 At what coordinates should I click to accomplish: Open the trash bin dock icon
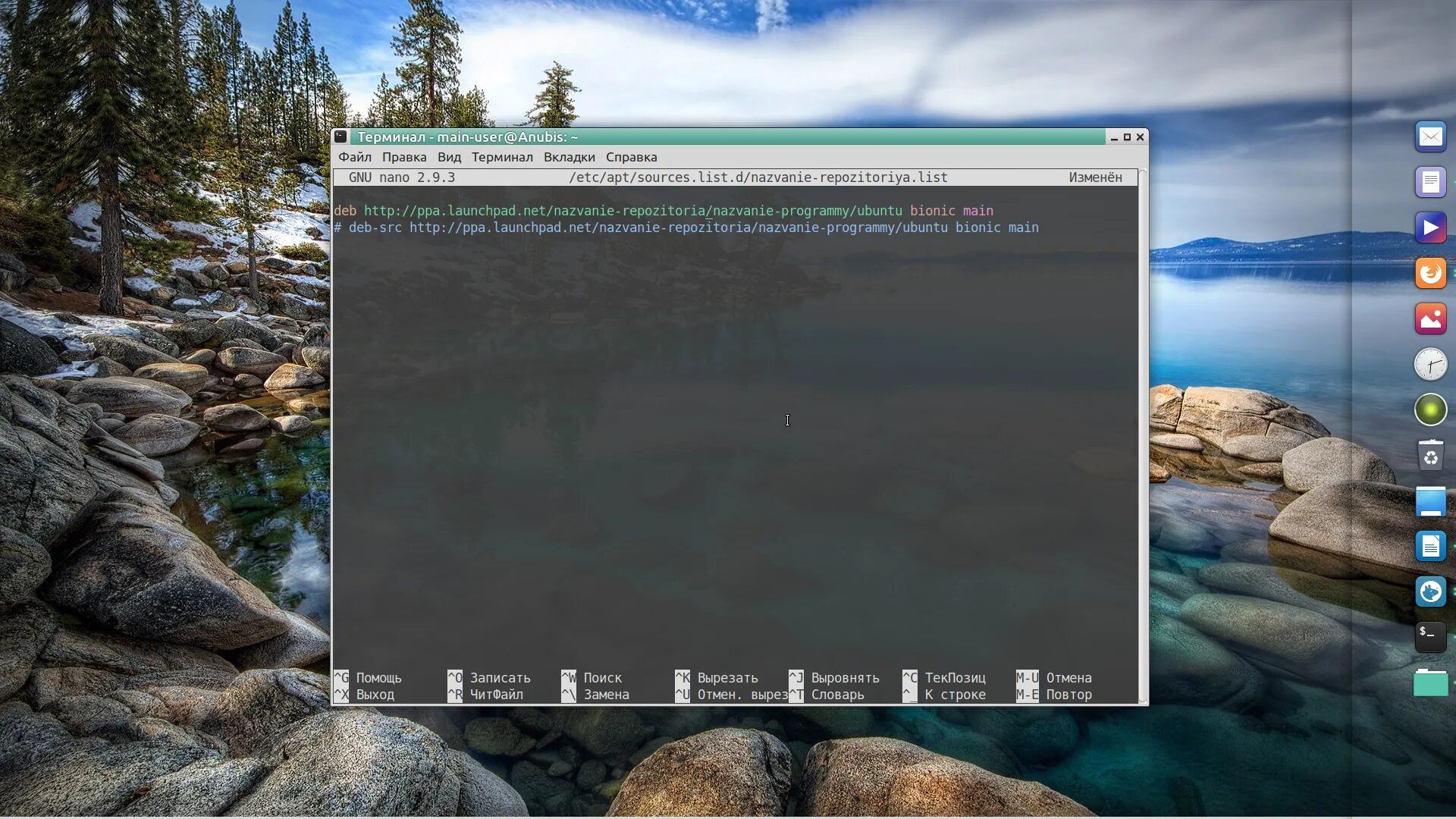[x=1430, y=456]
